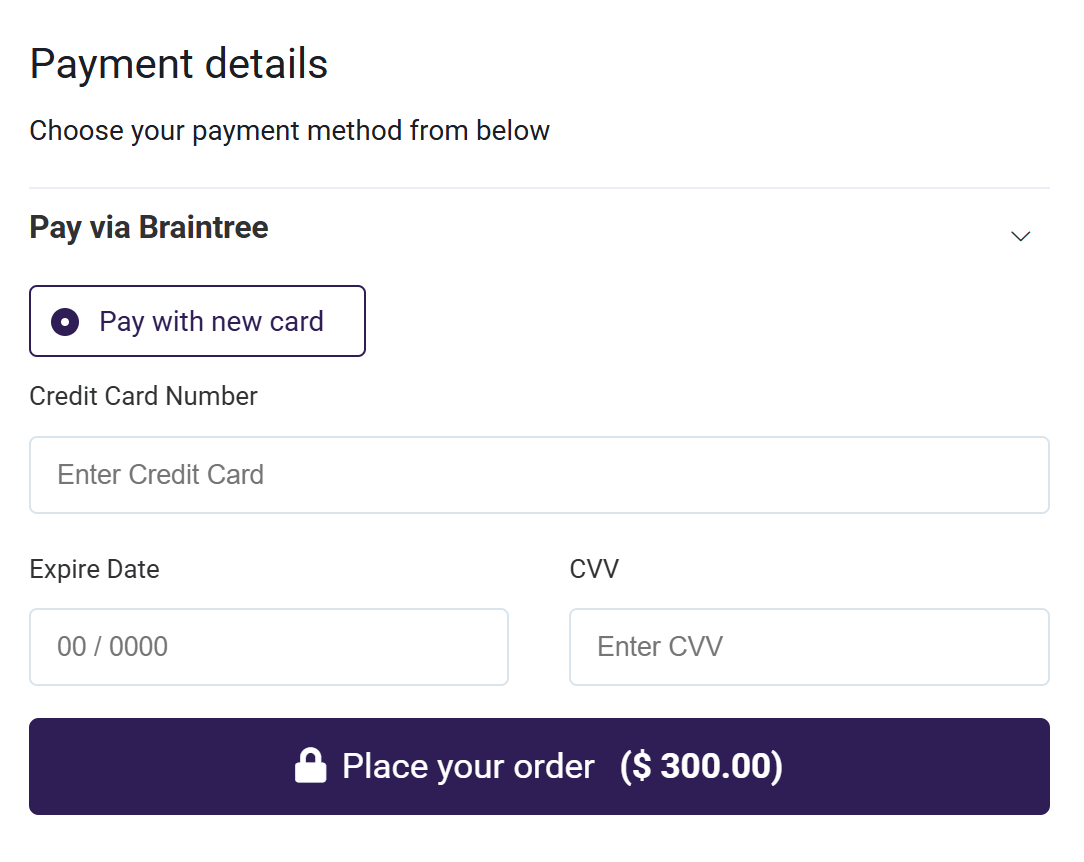Focus the Enter Credit Card field
This screenshot has width=1084, height=862.
coord(539,475)
